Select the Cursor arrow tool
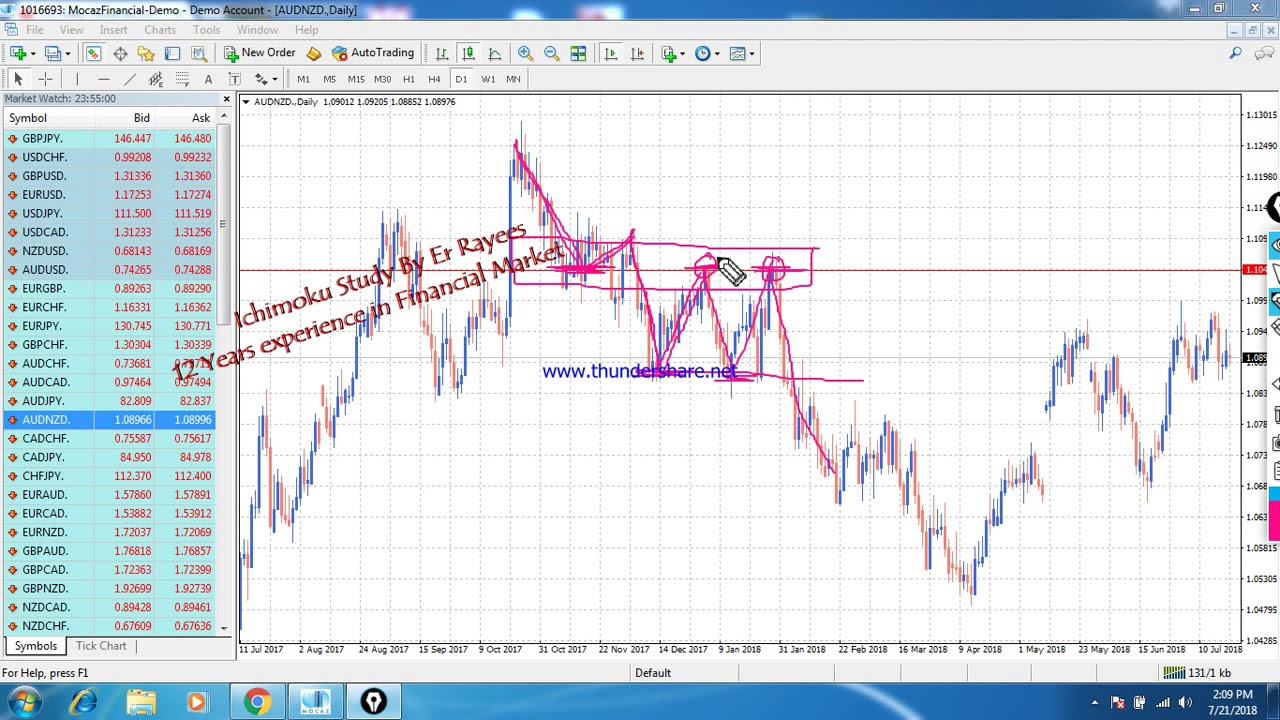The image size is (1280, 720). click(x=18, y=79)
